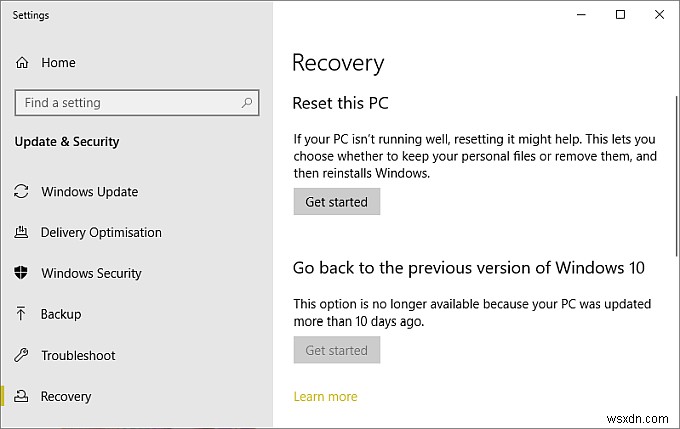Click the Home house icon
680x429 pixels.
tap(22, 63)
